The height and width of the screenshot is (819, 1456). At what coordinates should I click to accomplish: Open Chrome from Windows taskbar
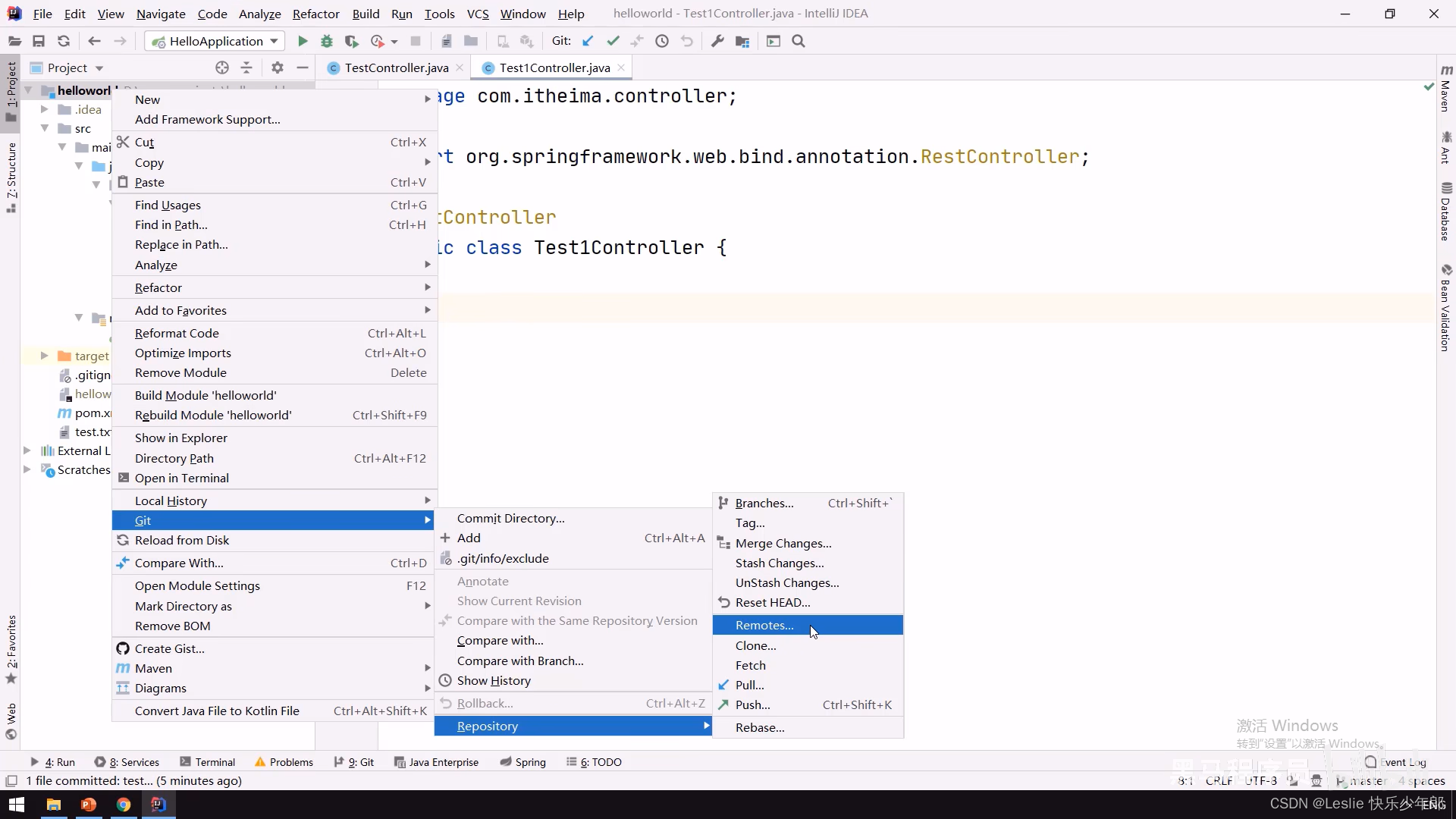(x=124, y=805)
